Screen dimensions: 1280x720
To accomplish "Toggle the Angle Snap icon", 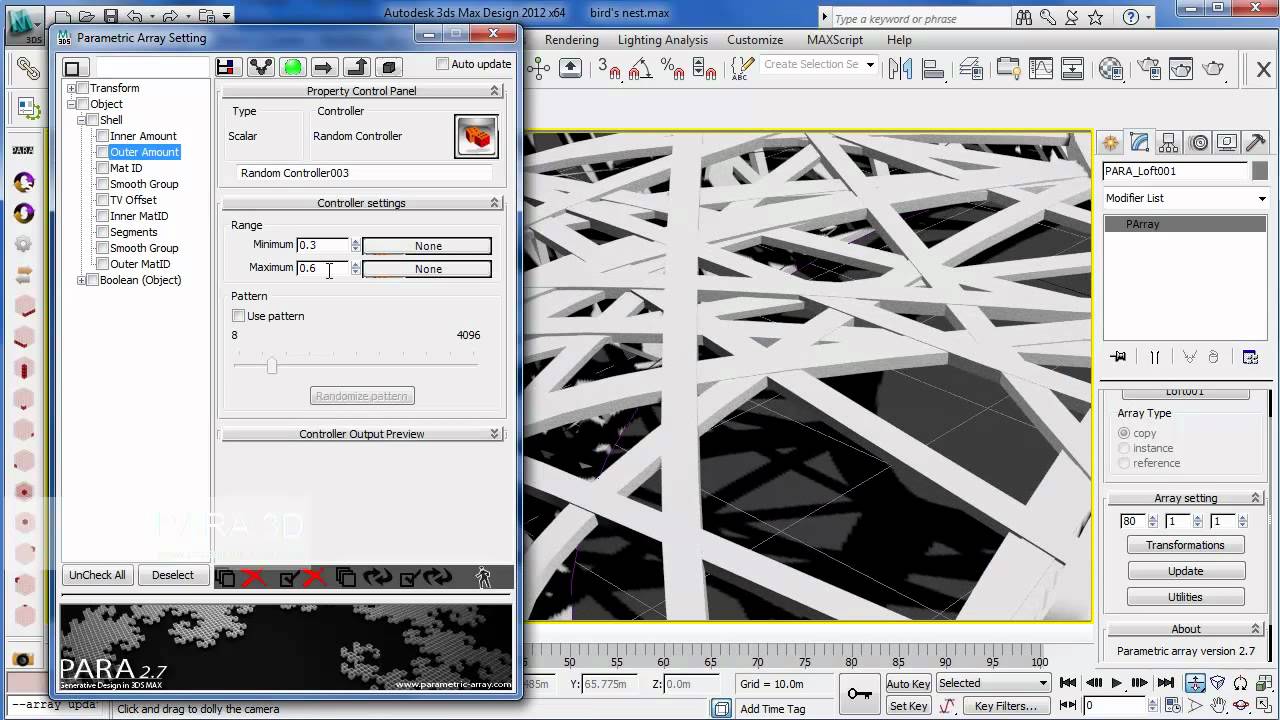I will click(x=641, y=68).
